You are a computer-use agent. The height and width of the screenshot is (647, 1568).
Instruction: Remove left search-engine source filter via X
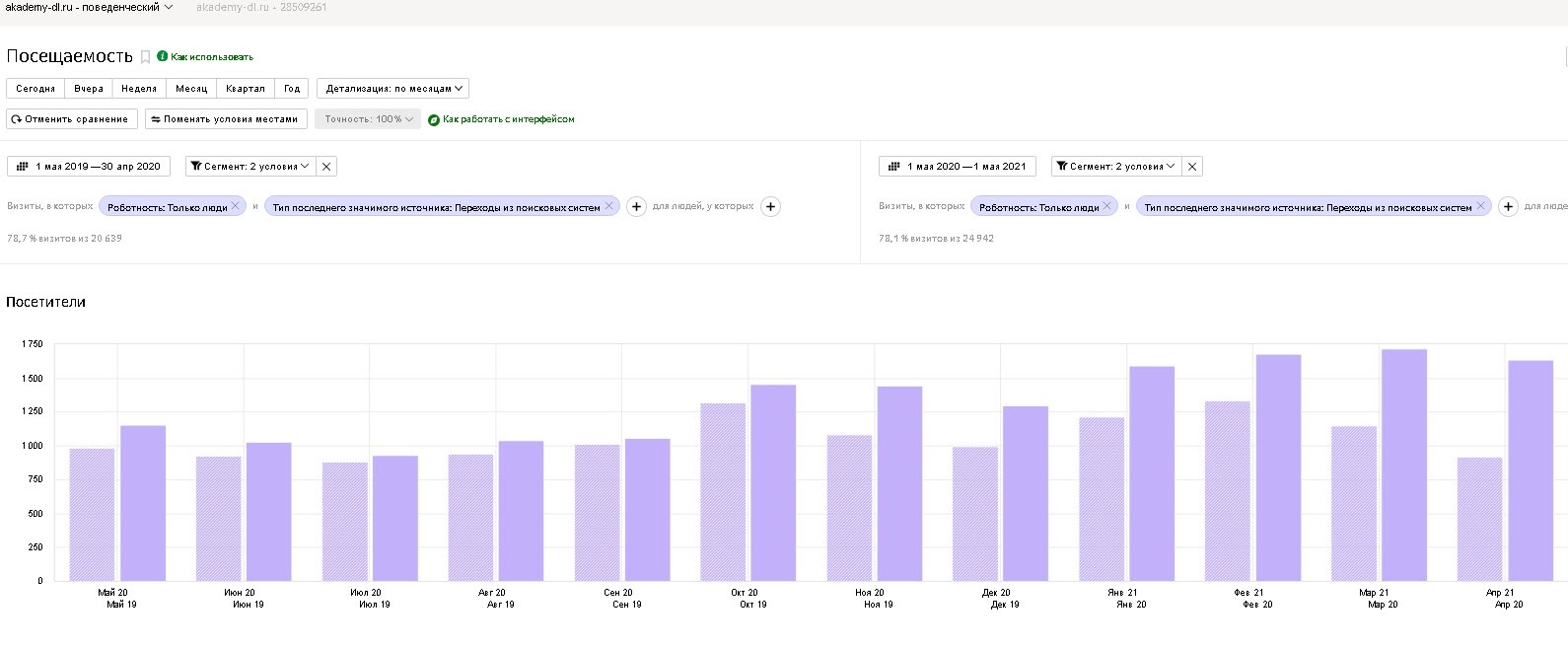(x=609, y=206)
